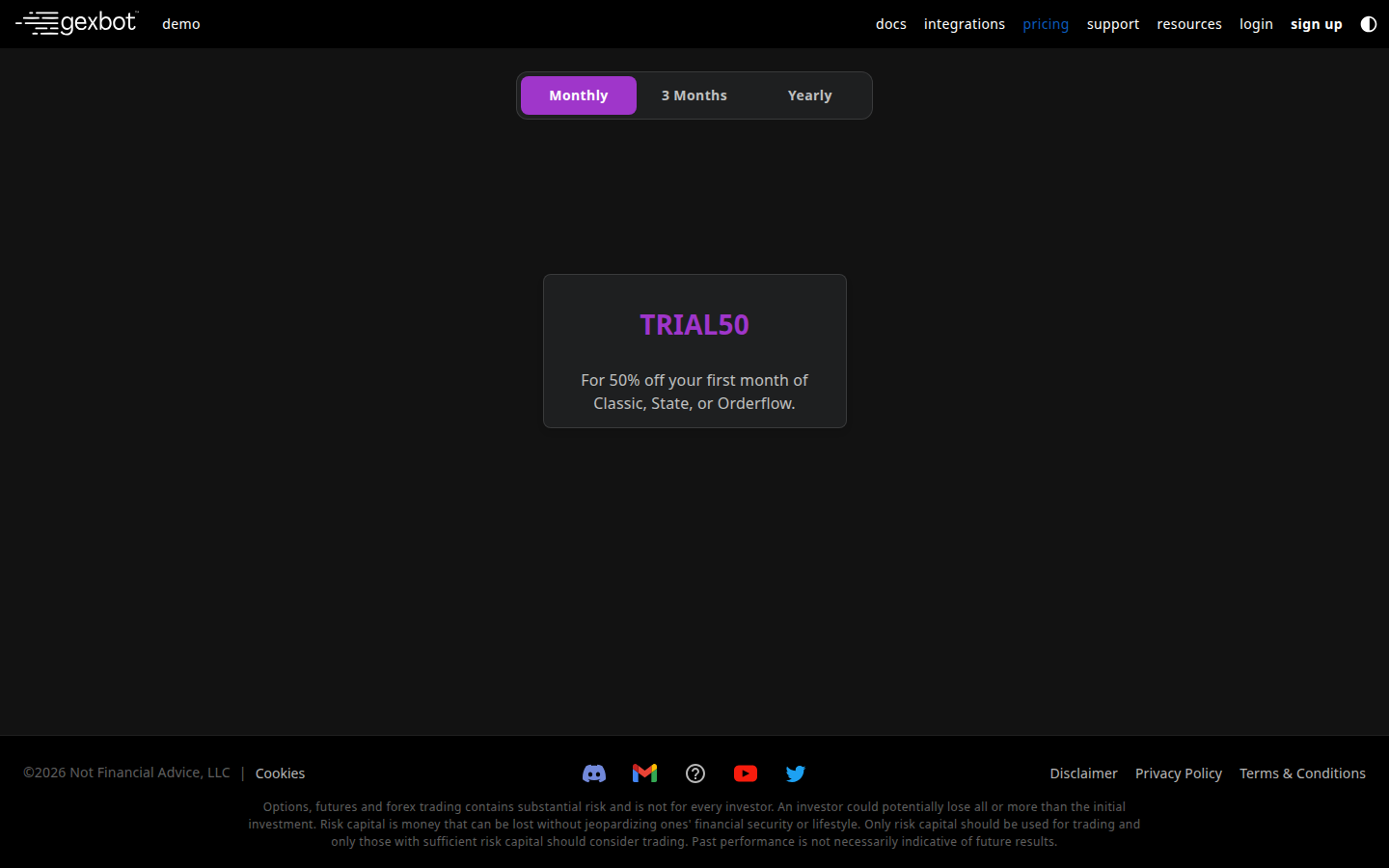Click the Gmail email icon
Viewport: 1389px width, 868px height.
click(644, 773)
